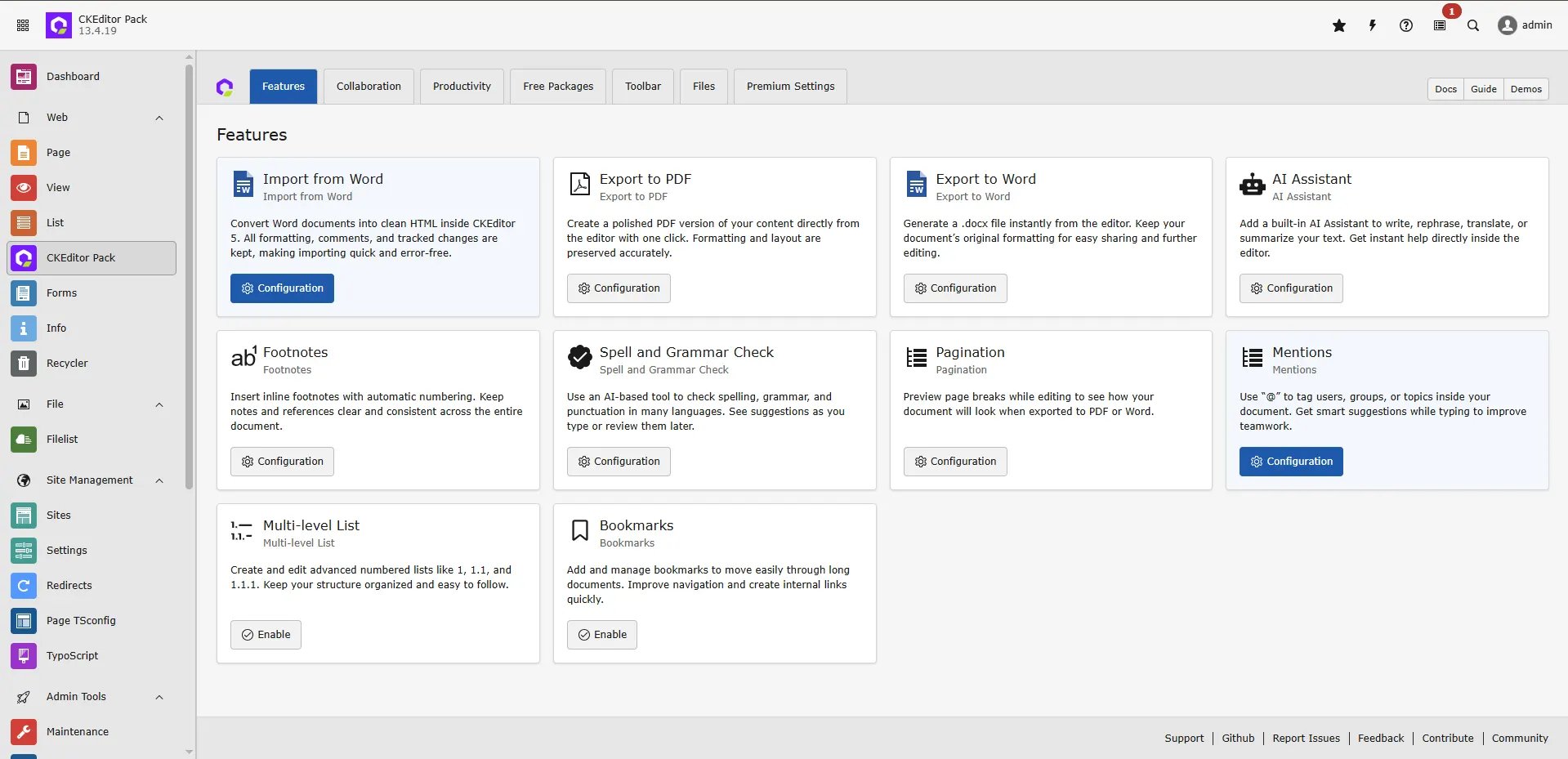Click the search magnifier icon
This screenshot has height=759, width=1568.
tap(1473, 25)
